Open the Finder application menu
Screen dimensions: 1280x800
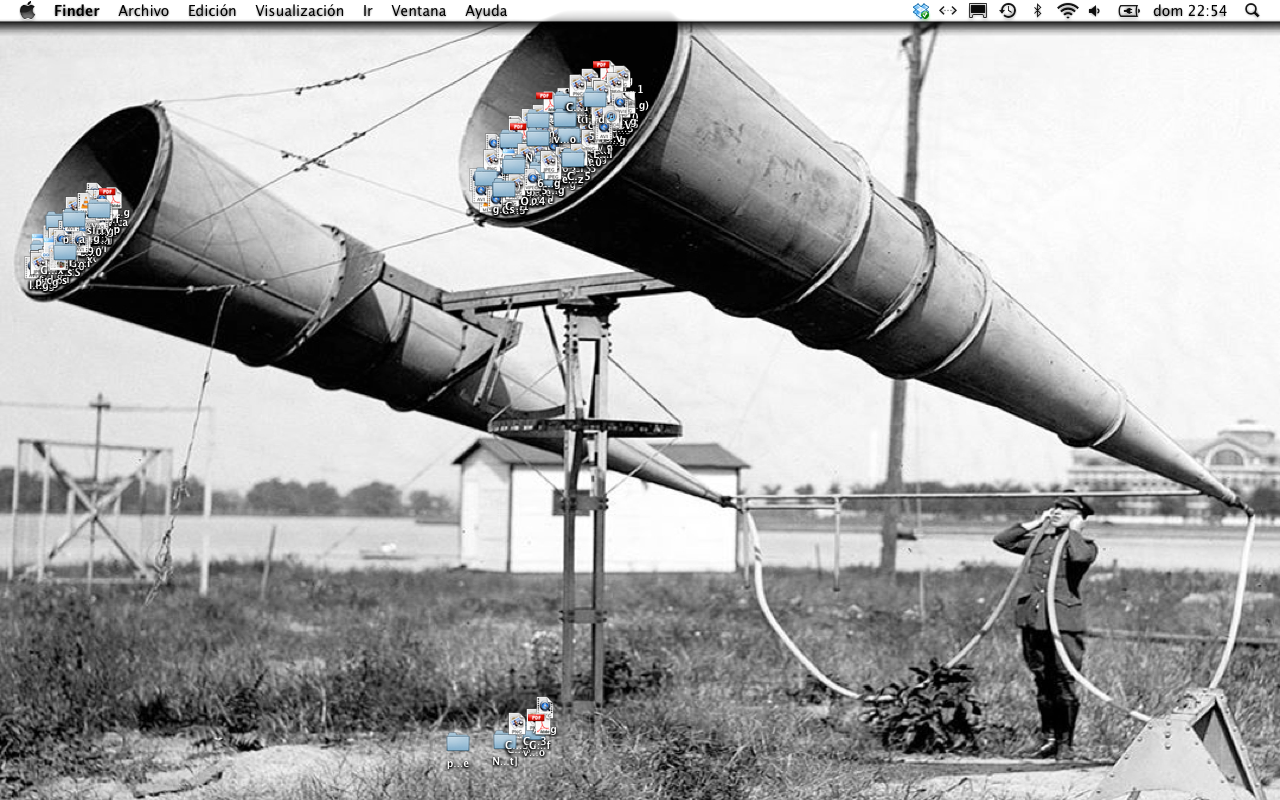[76, 11]
